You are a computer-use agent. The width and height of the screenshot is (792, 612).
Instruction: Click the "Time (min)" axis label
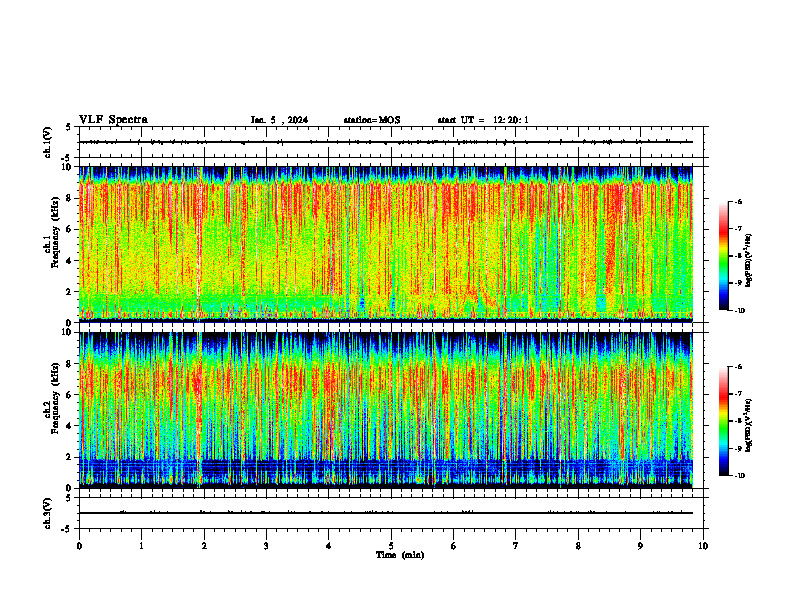400,555
